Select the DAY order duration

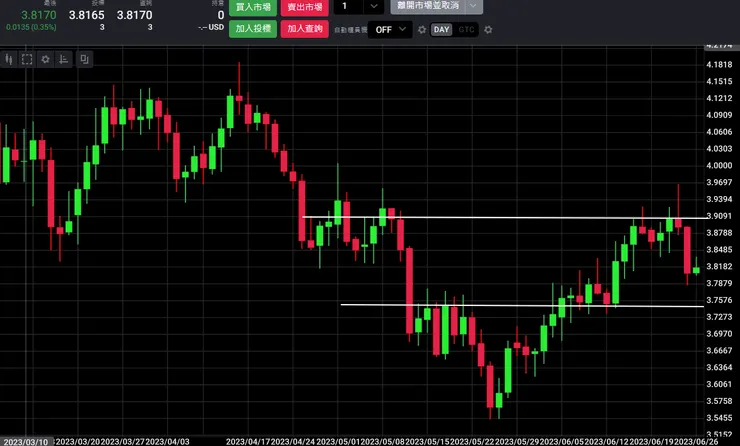(441, 30)
